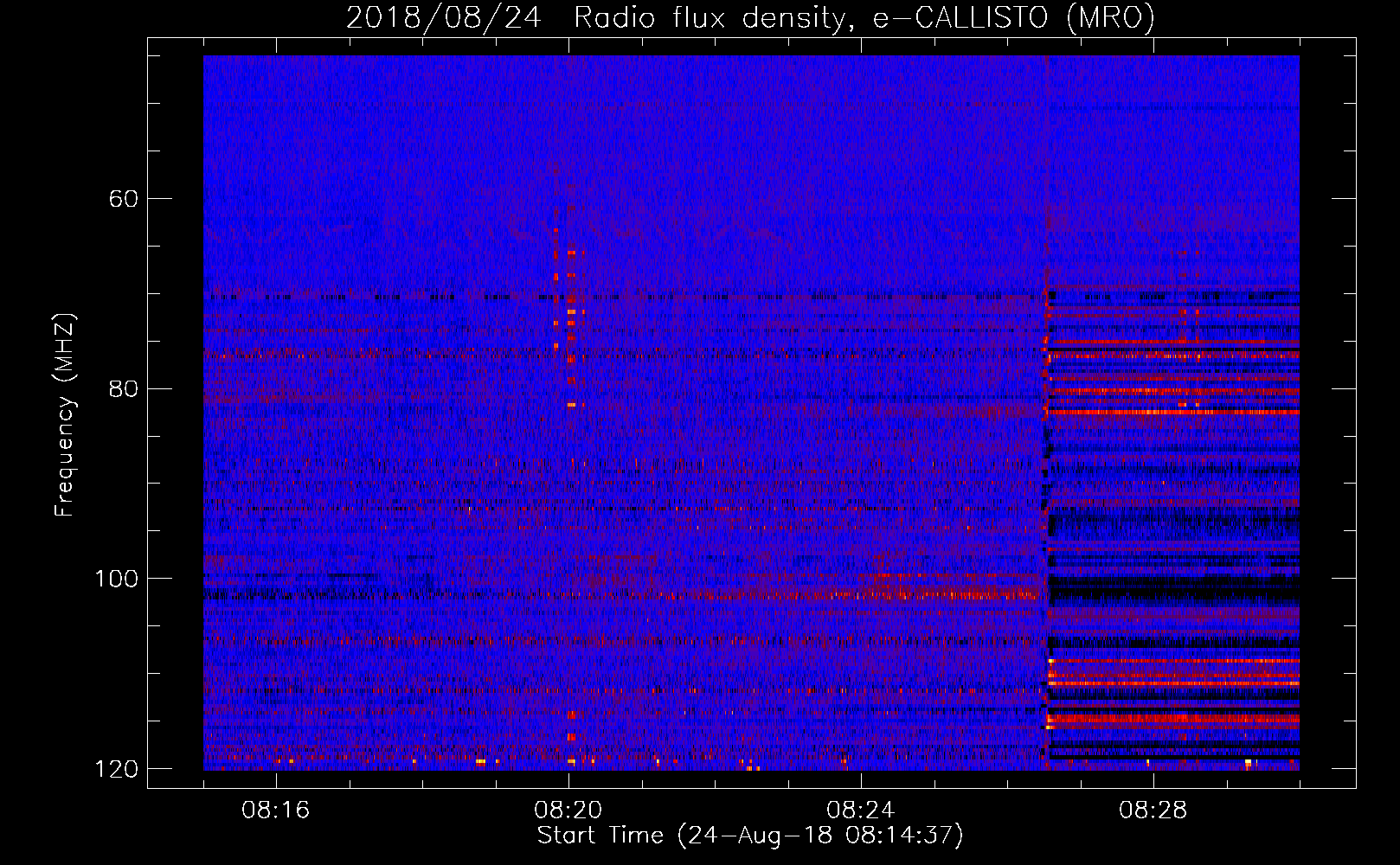
Task: Click the 08:20 time tick label
Action: point(568,811)
